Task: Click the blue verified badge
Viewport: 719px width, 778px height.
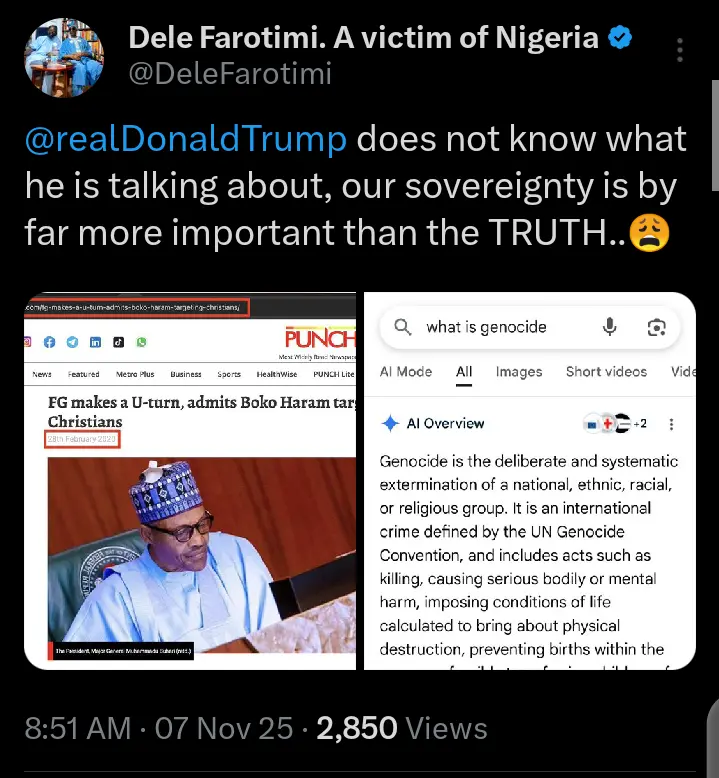Action: click(x=620, y=39)
